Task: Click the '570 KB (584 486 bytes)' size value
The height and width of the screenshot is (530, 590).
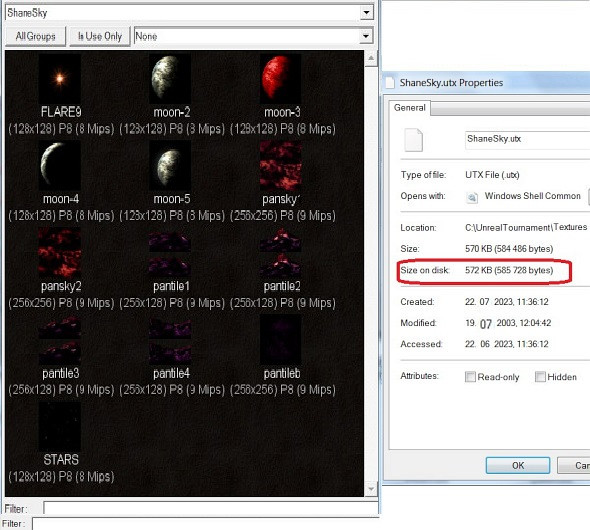Action: pos(509,249)
